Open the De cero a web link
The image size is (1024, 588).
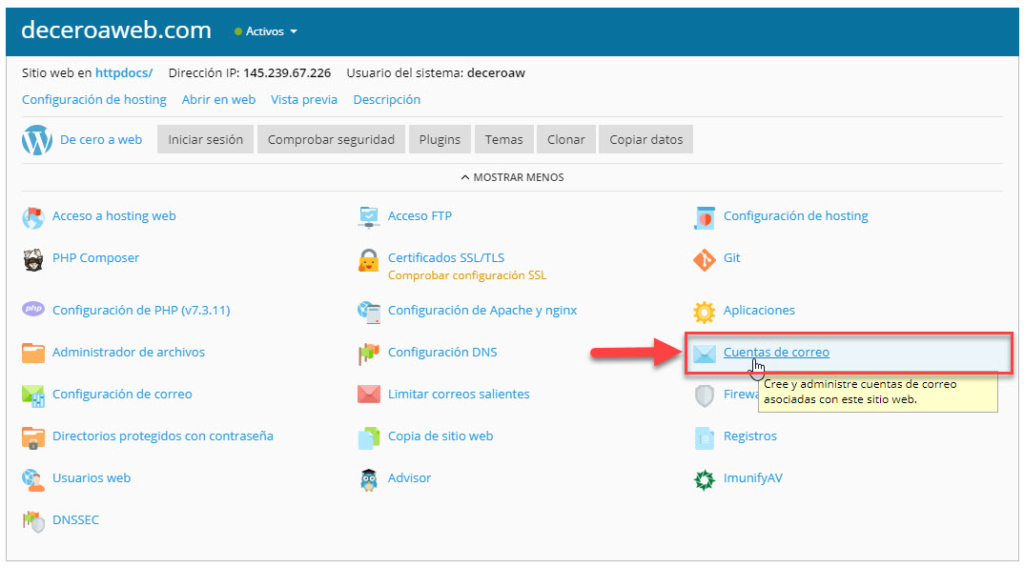(x=101, y=139)
